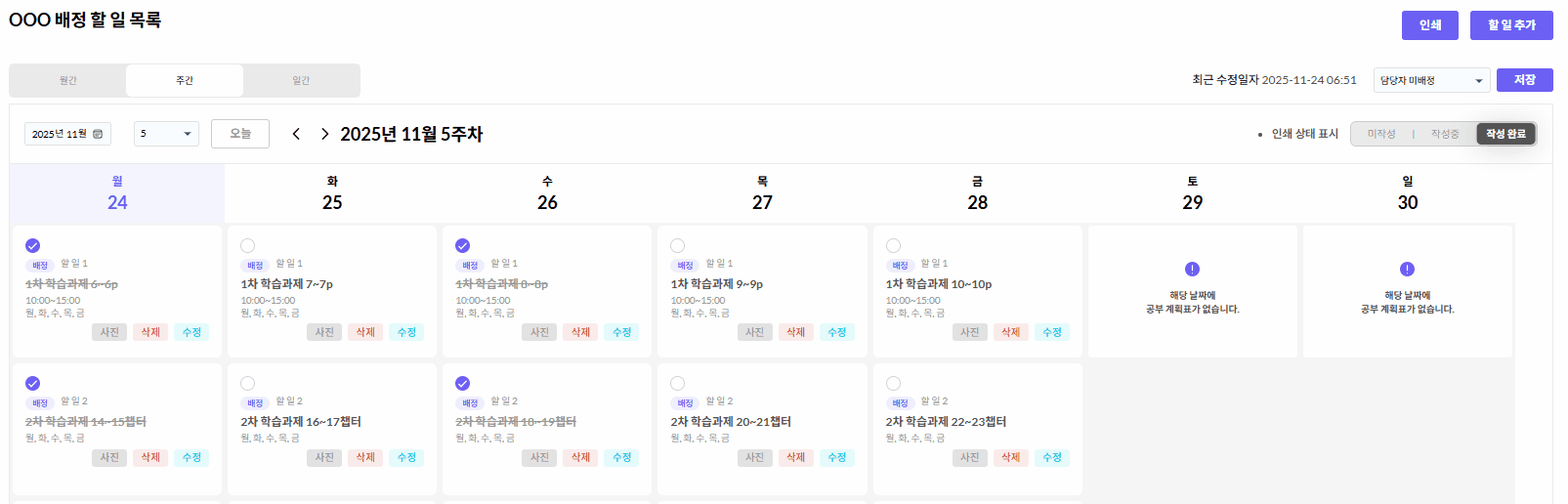Select the 작성중 print status option
Image resolution: width=1568 pixels, height=504 pixels.
click(x=1445, y=134)
